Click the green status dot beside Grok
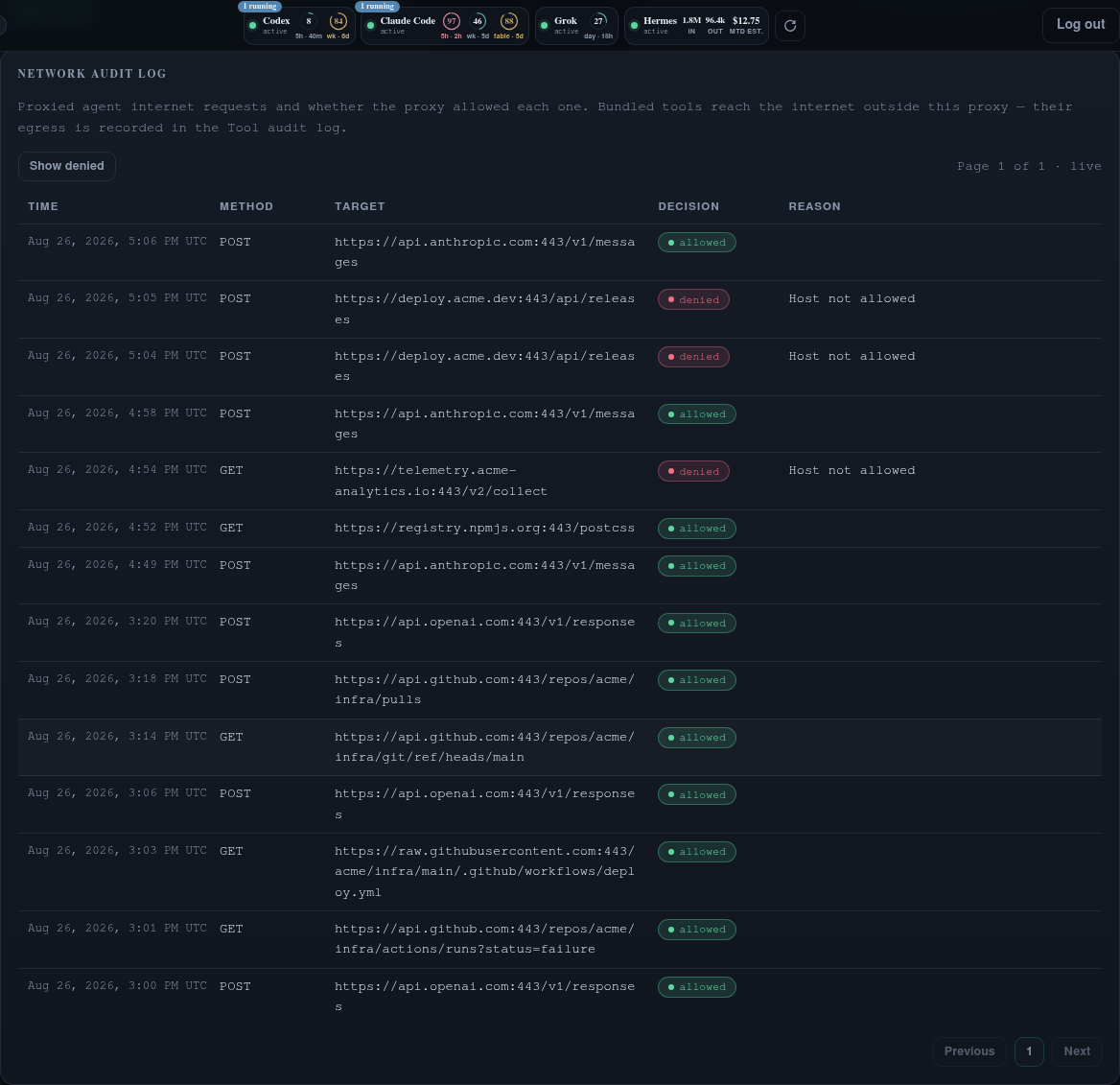 coord(545,26)
